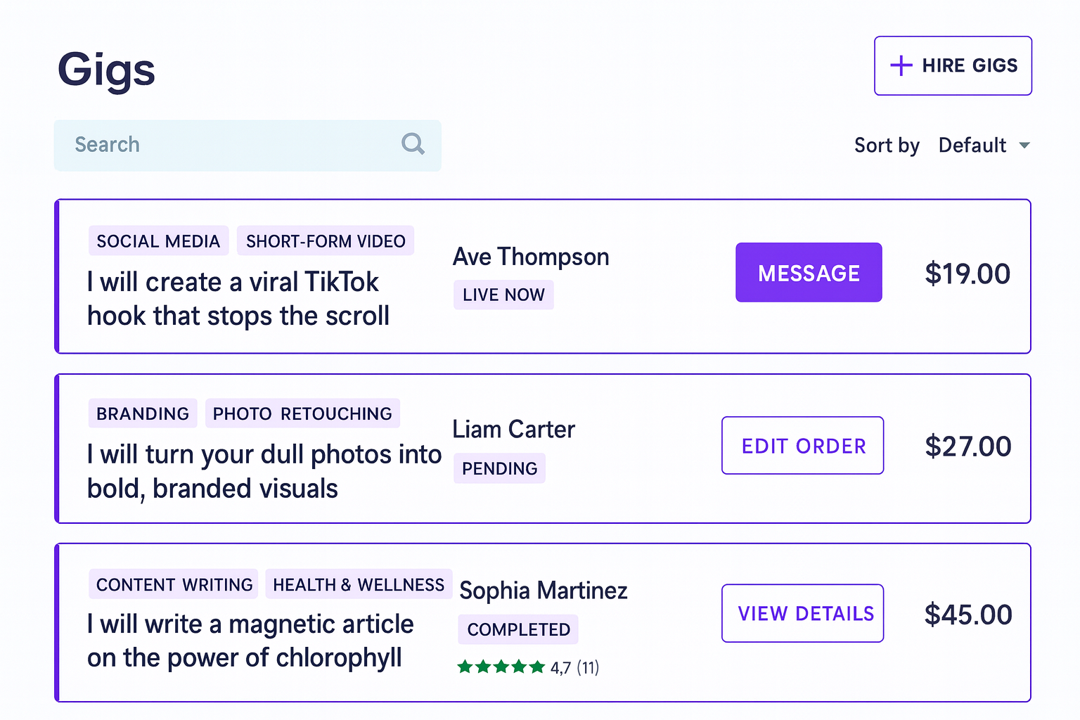Viewport: 1080px width, 720px height.
Task: Select the SOCIAL MEDIA category tag
Action: coord(158,240)
